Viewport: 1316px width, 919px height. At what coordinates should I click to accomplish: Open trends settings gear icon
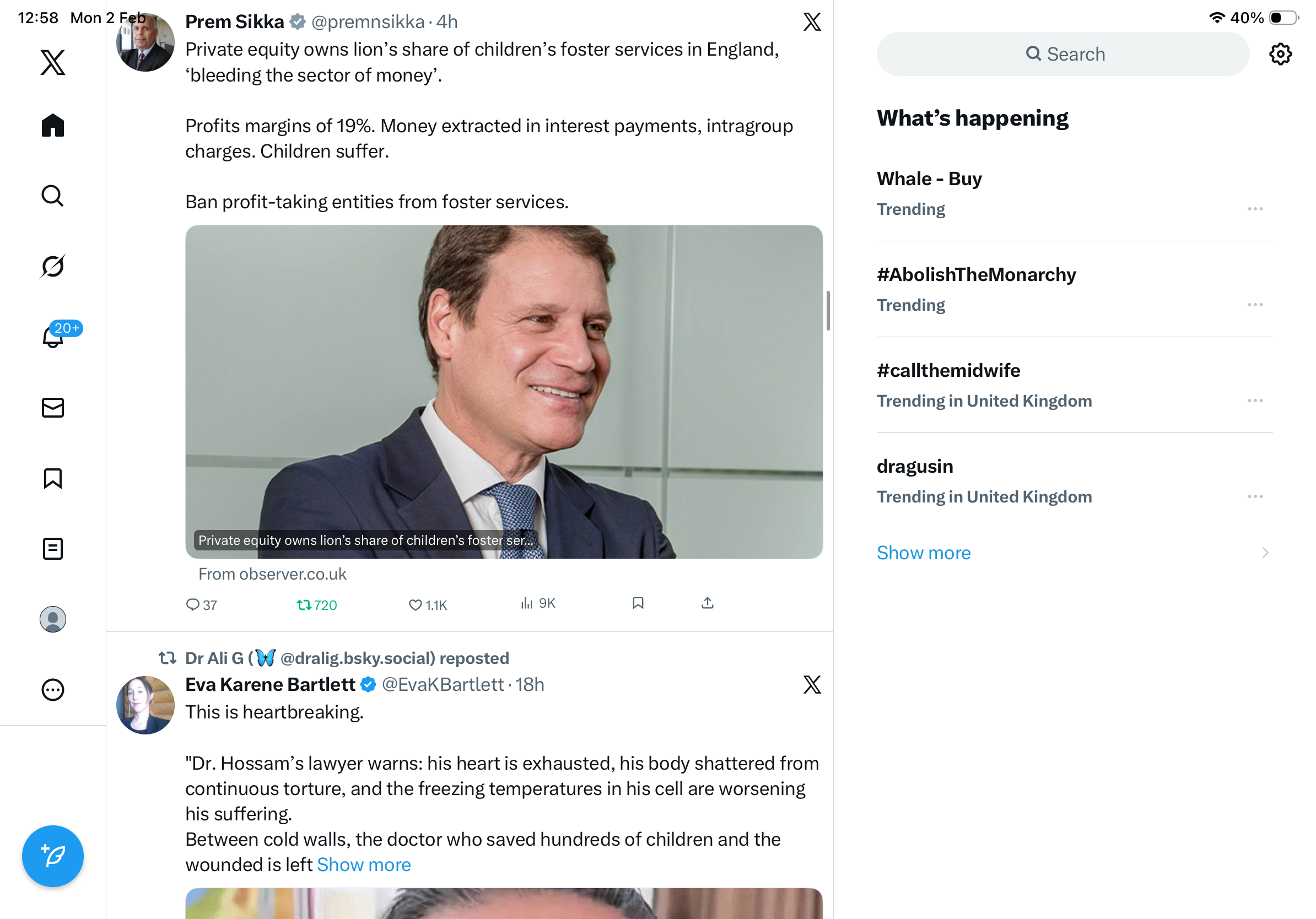pyautogui.click(x=1280, y=55)
